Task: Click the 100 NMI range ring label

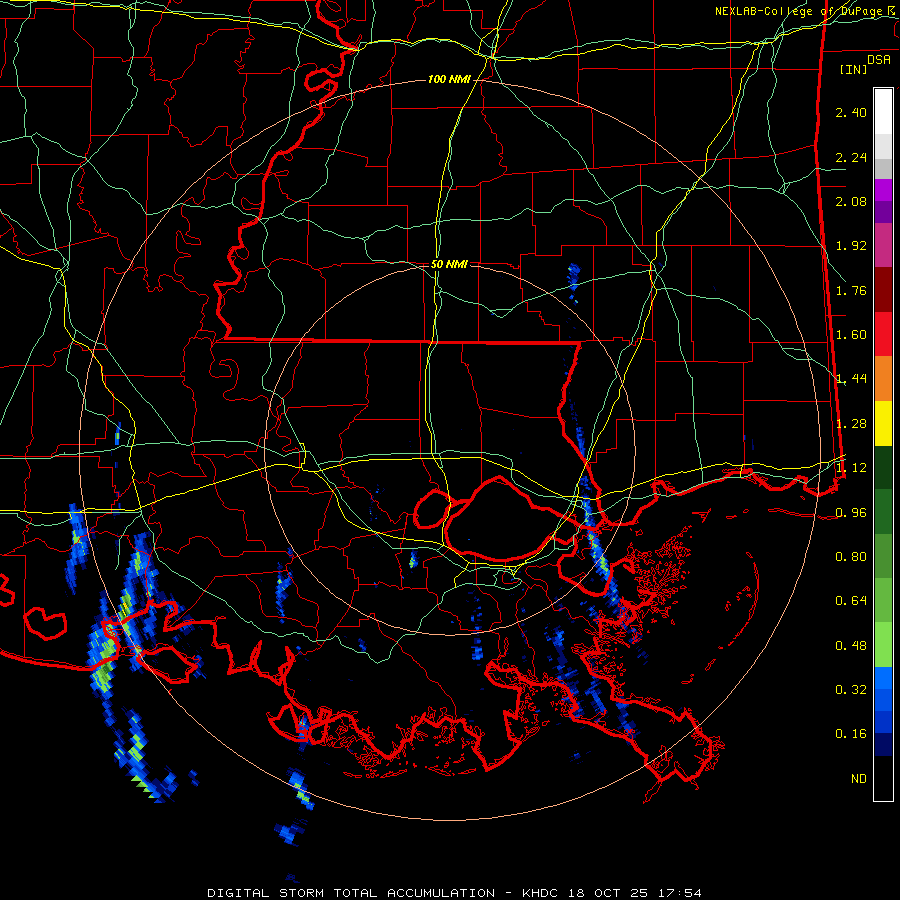Action: click(449, 79)
